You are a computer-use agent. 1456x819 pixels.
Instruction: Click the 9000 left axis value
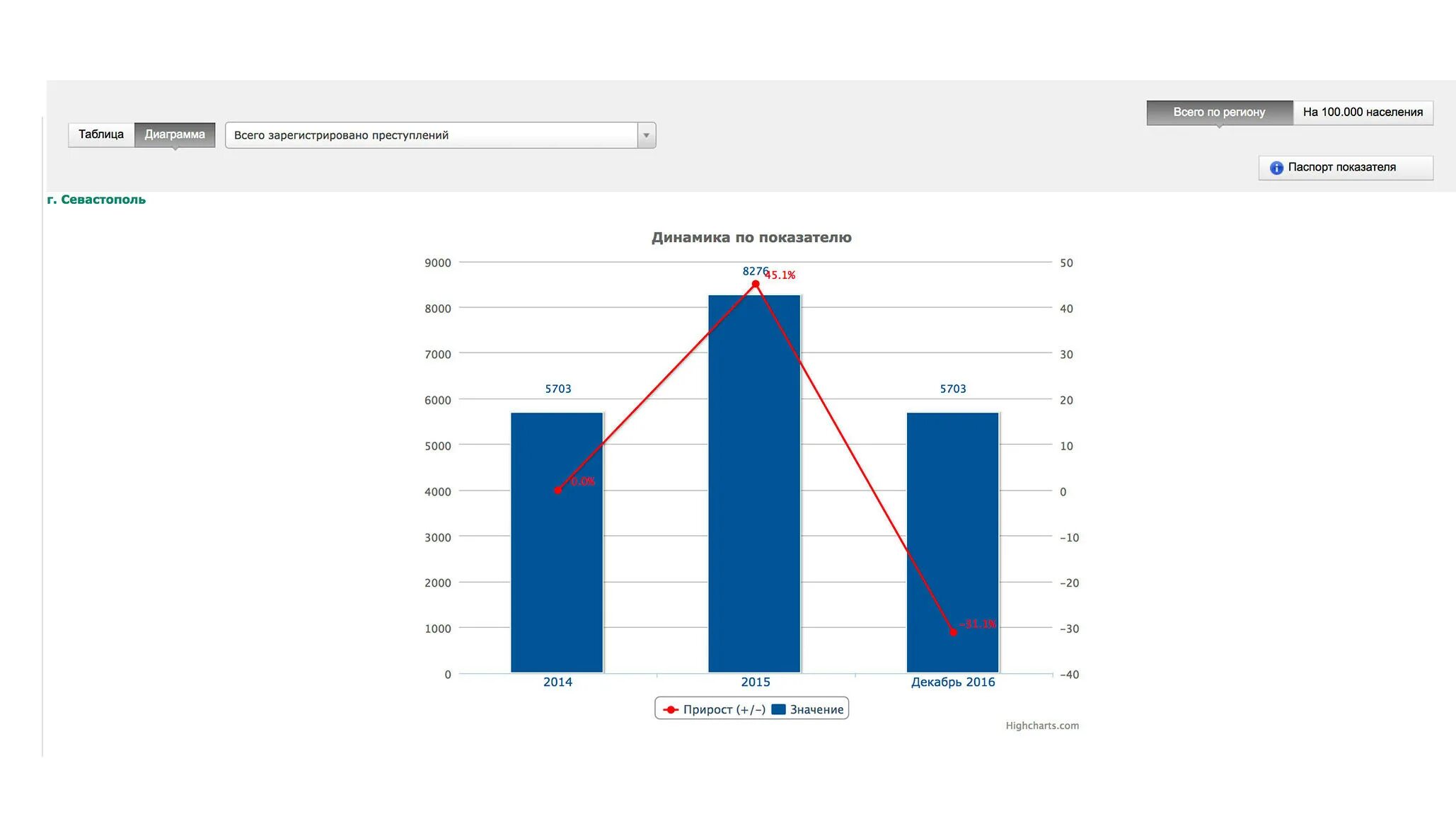(438, 263)
